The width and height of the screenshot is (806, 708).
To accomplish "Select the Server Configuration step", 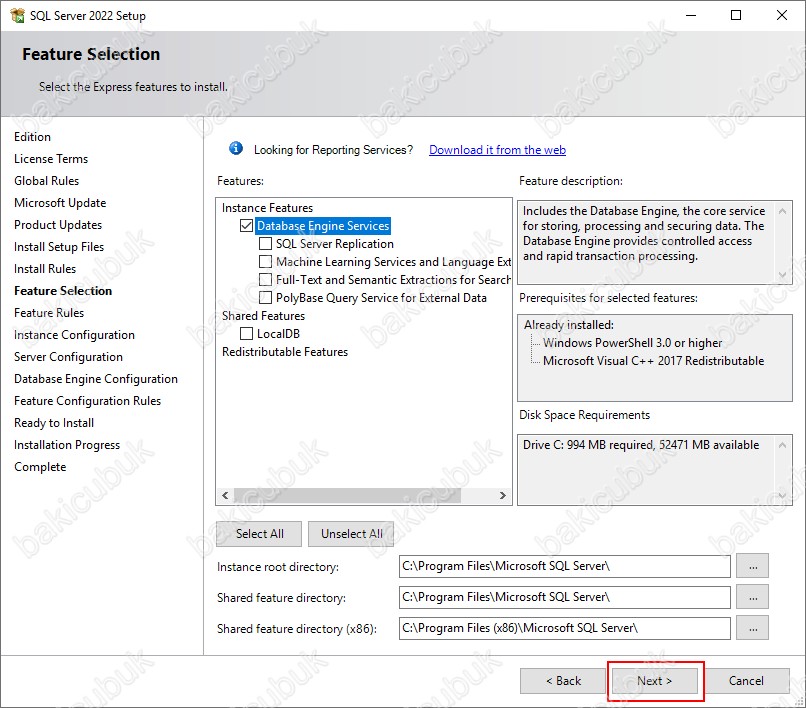I will pyautogui.click(x=68, y=357).
